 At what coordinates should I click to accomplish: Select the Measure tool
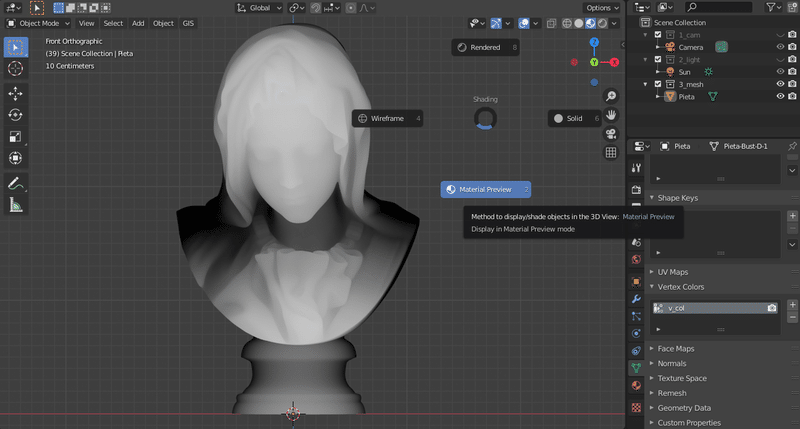(x=16, y=205)
